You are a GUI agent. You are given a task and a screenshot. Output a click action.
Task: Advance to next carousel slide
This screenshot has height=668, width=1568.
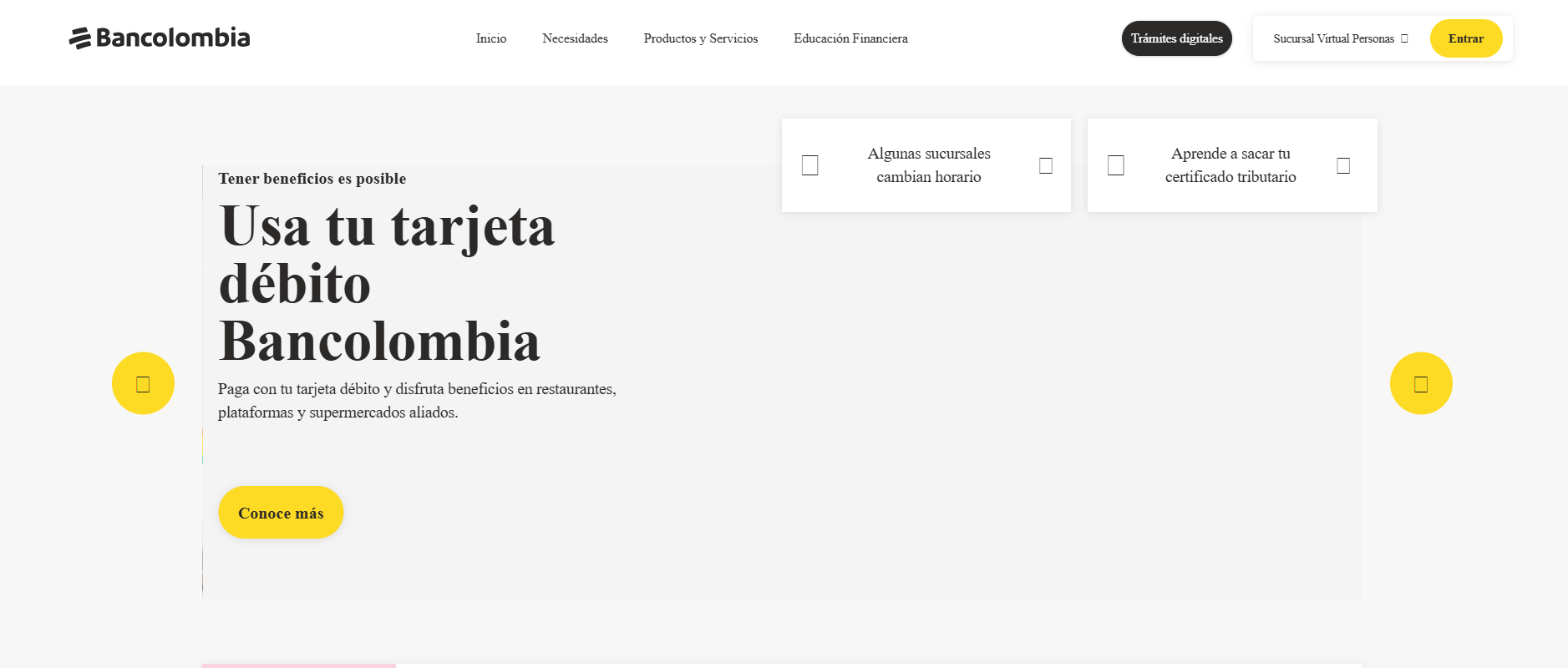click(1421, 383)
